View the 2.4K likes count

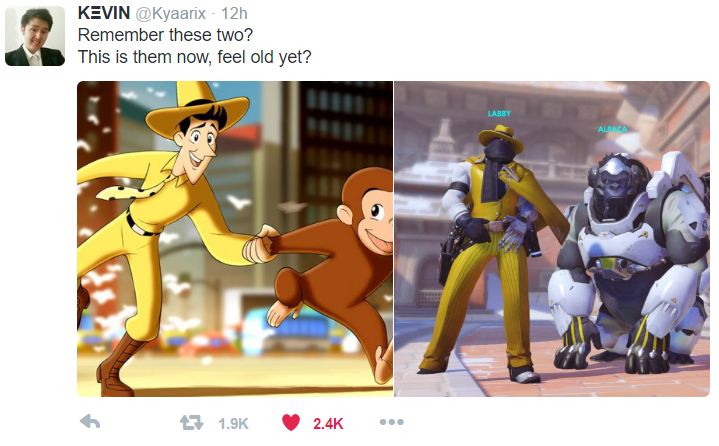[x=328, y=424]
